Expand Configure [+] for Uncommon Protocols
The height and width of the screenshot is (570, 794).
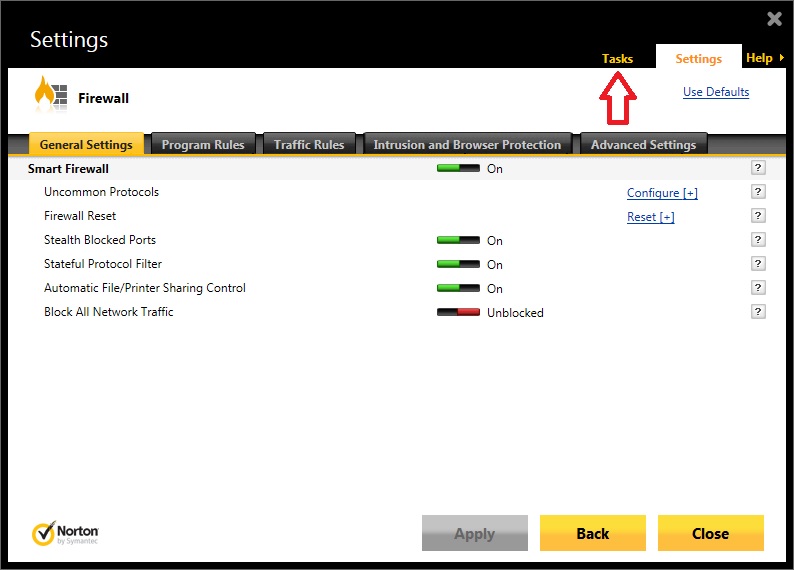pyautogui.click(x=662, y=193)
